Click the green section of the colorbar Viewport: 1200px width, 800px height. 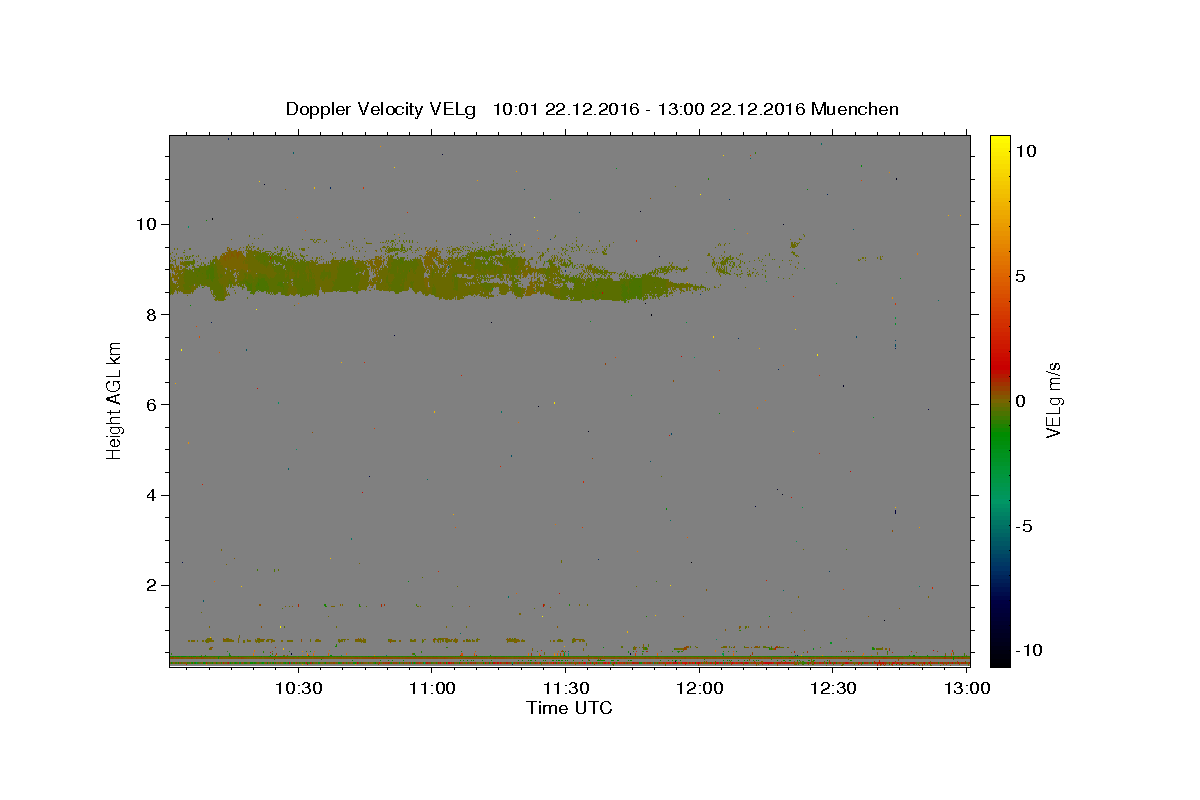coord(999,450)
